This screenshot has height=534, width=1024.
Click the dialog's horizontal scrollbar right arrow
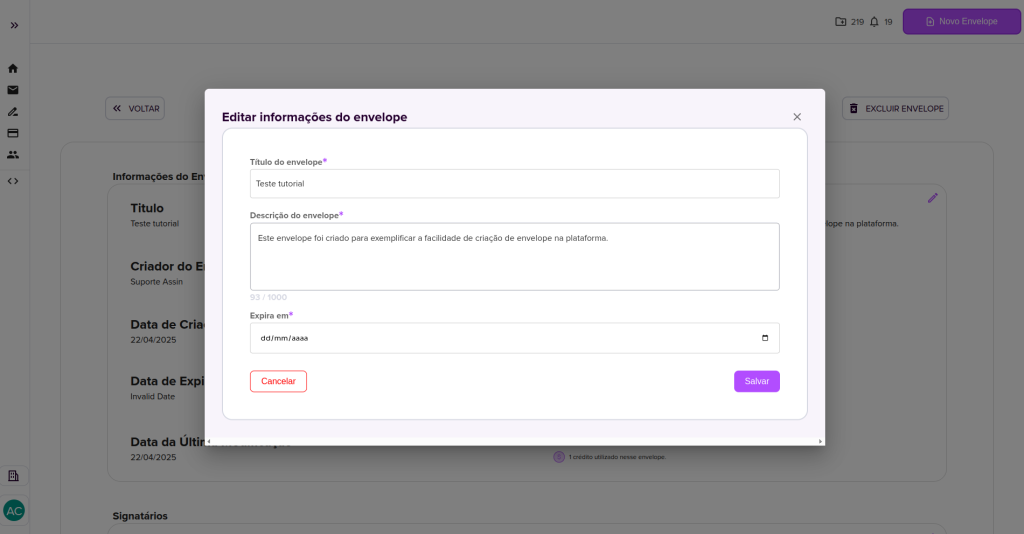(x=820, y=441)
